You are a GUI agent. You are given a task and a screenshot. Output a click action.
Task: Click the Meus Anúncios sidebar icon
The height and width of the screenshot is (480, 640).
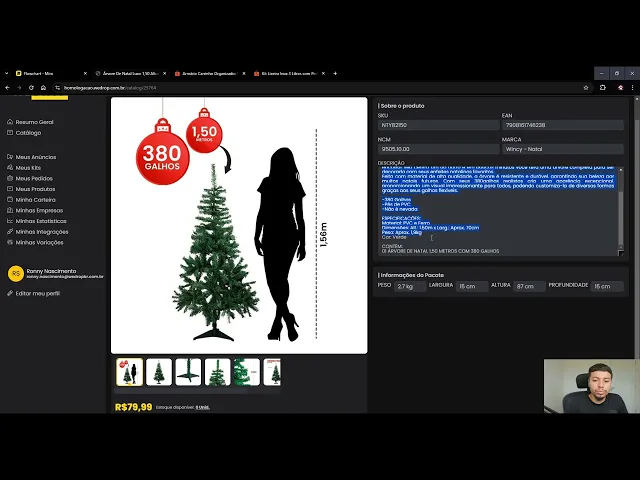tap(10, 157)
